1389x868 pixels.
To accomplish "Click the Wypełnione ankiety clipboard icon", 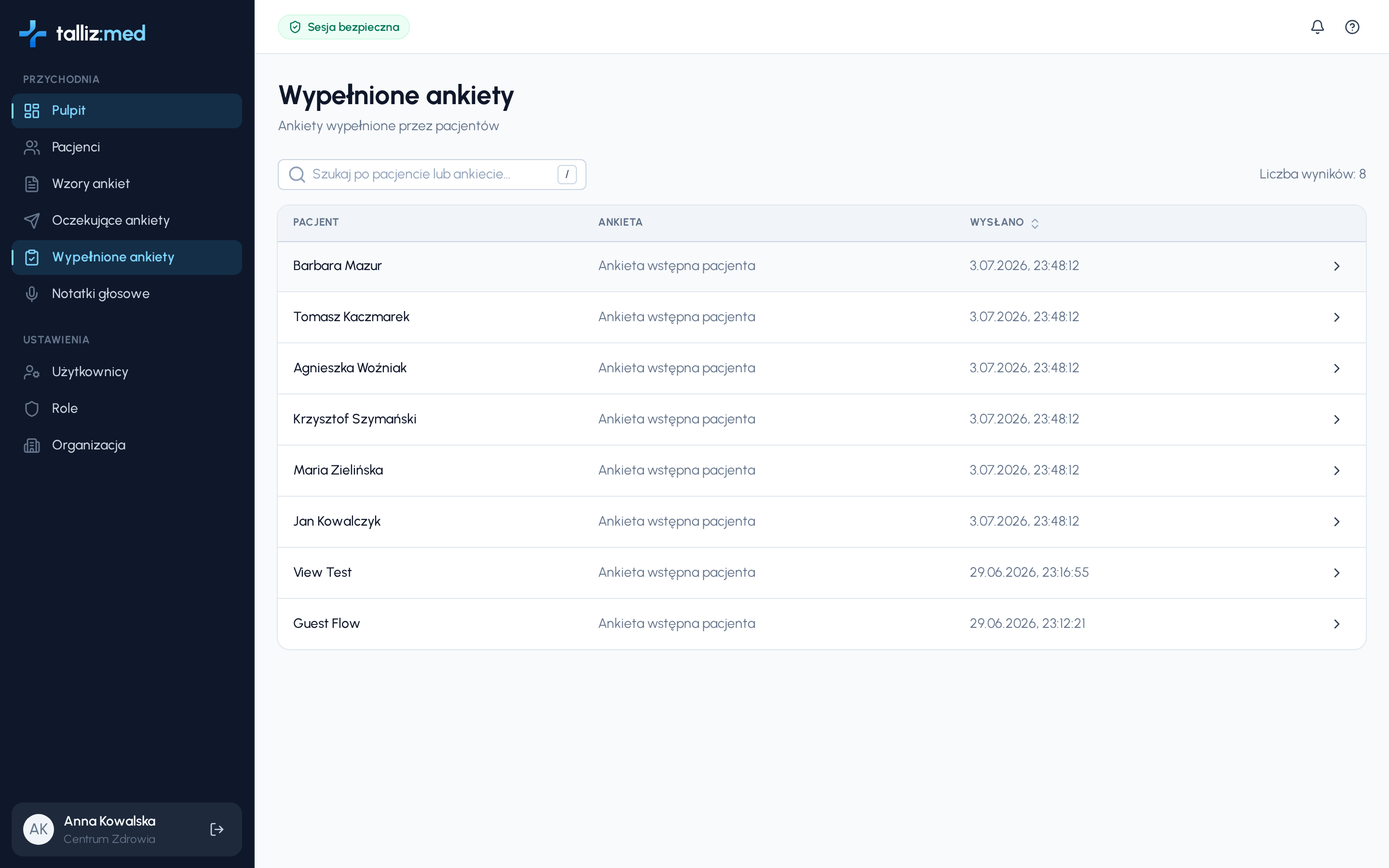I will pos(31,257).
